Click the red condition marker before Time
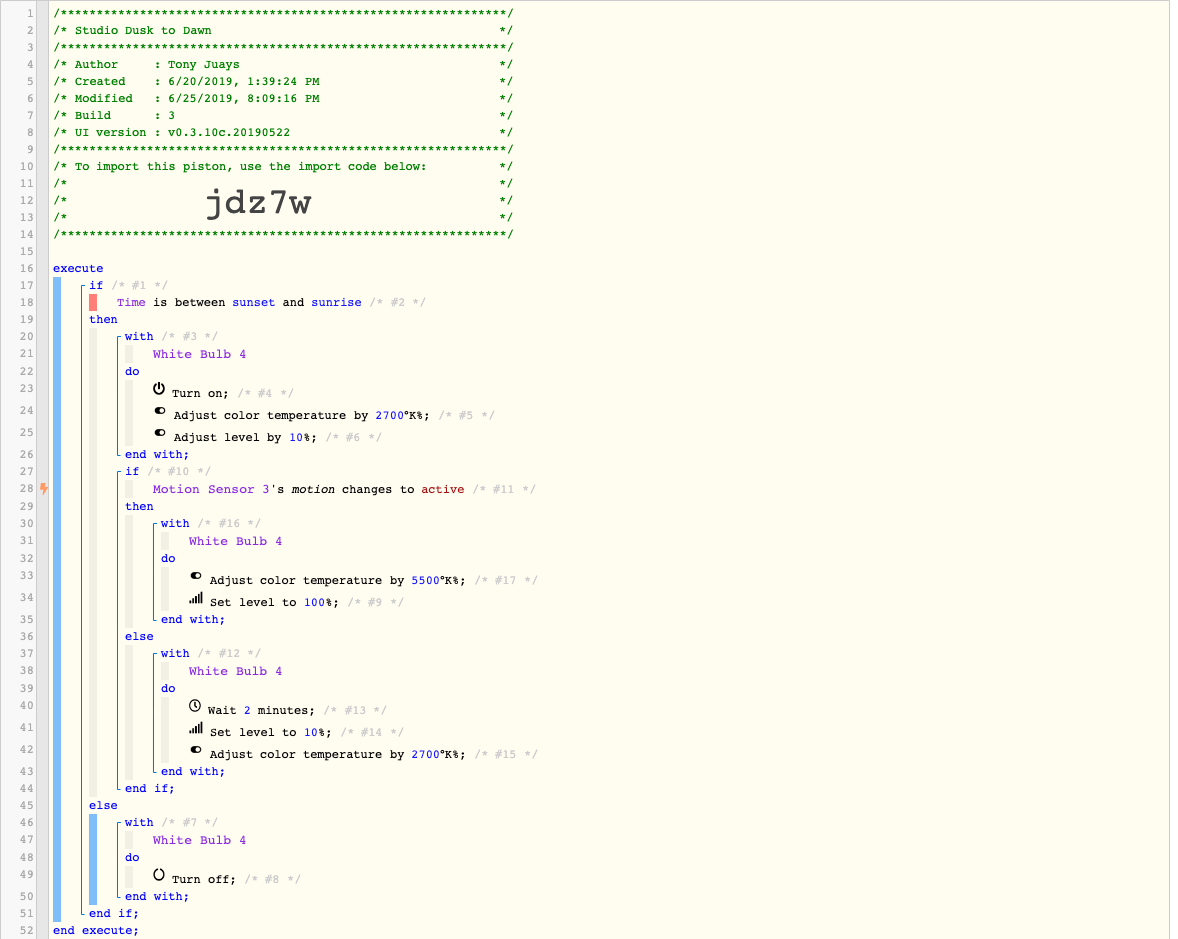Screen dimensions: 1178x939 (x=93, y=303)
